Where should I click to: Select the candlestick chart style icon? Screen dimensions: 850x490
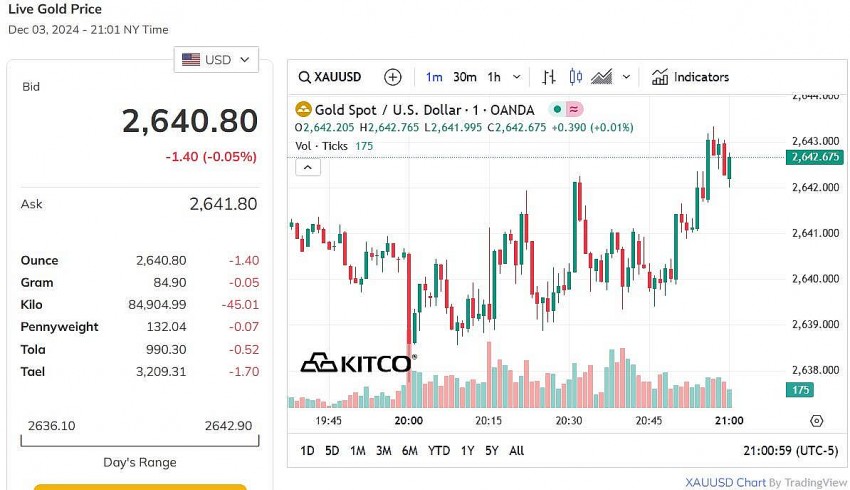(x=575, y=77)
